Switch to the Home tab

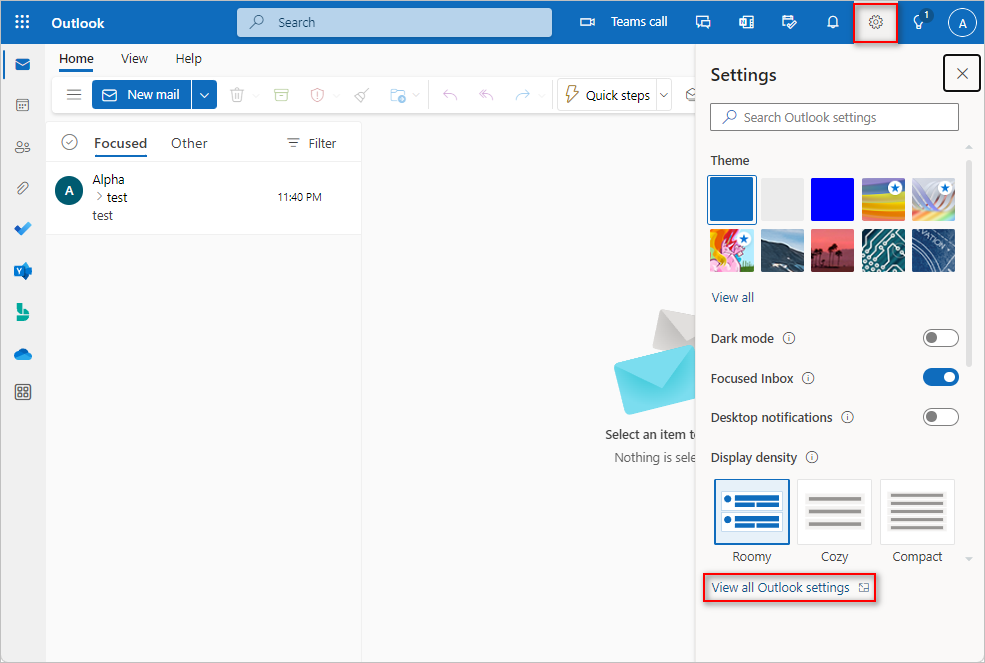pyautogui.click(x=76, y=58)
